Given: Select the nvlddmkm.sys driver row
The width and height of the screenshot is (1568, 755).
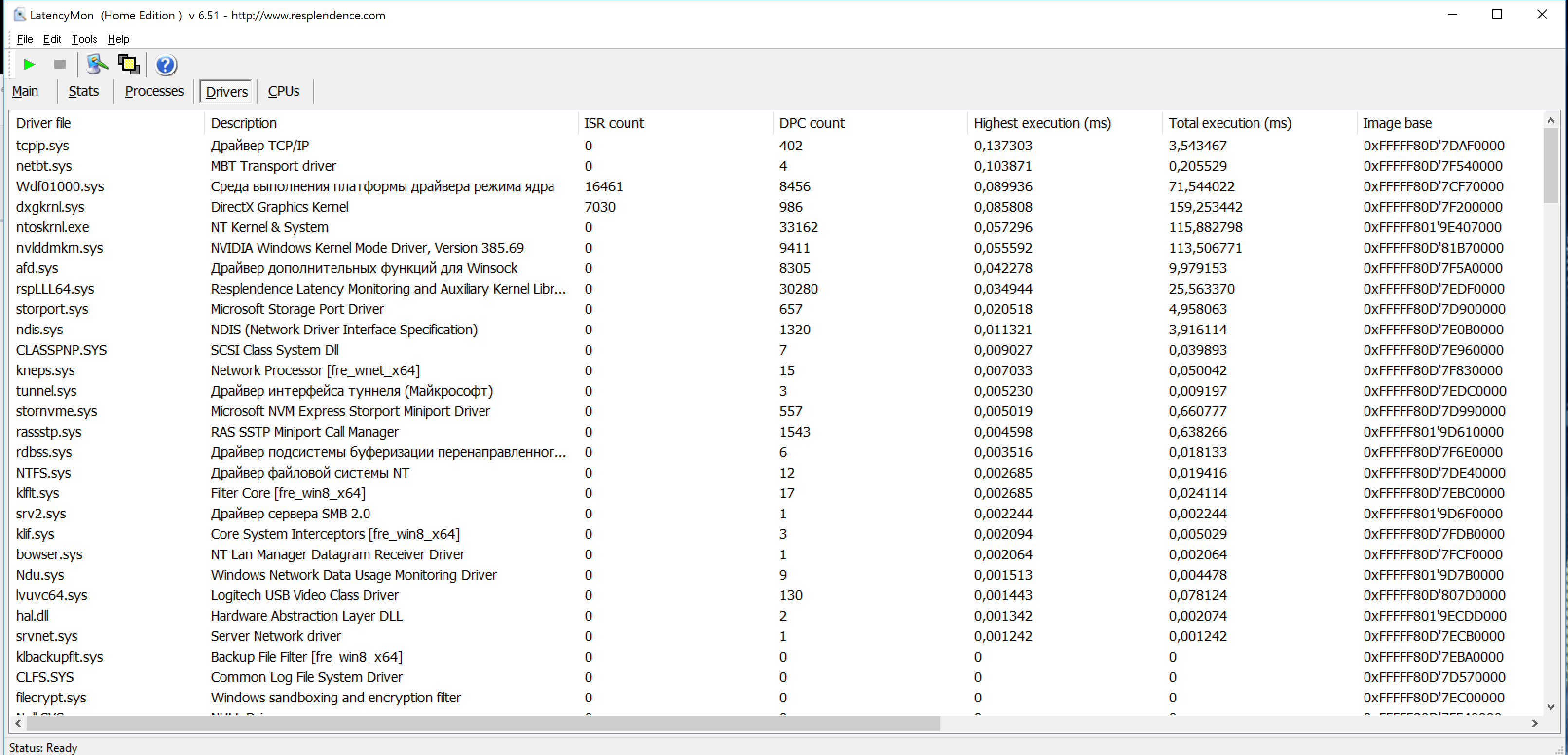Looking at the screenshot, I should pyautogui.click(x=60, y=248).
